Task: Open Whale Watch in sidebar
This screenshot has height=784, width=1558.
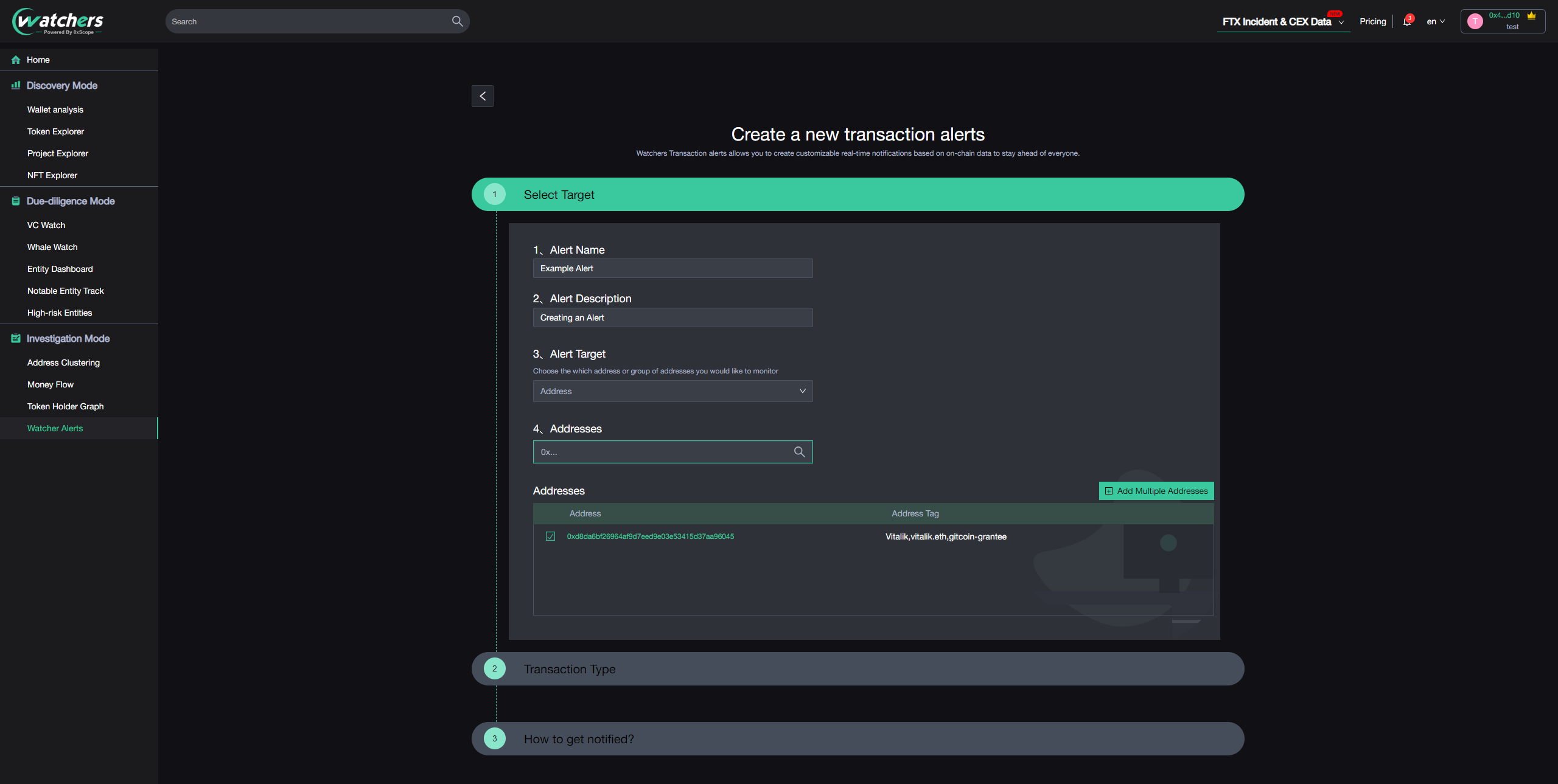Action: (x=52, y=247)
